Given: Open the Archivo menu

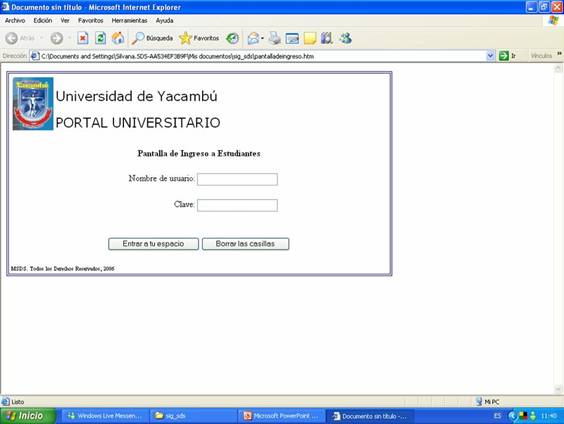Looking at the screenshot, I should click(x=15, y=20).
